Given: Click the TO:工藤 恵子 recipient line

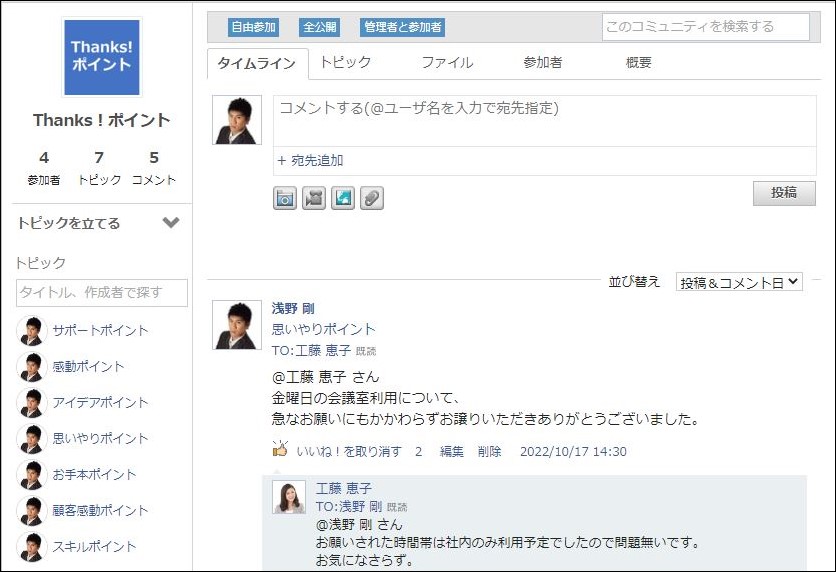Looking at the screenshot, I should tap(311, 350).
